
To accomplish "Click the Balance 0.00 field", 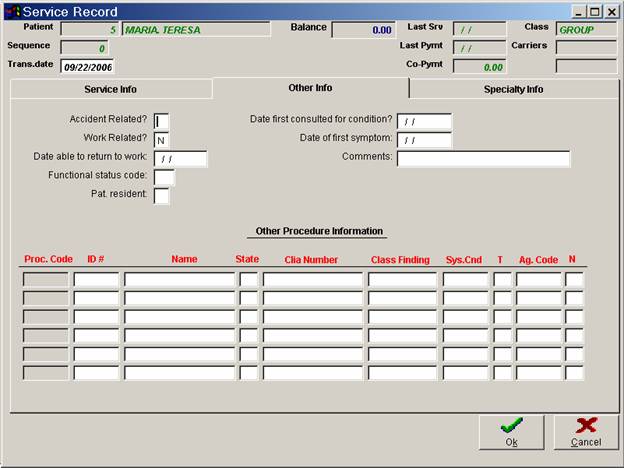I will (x=364, y=30).
